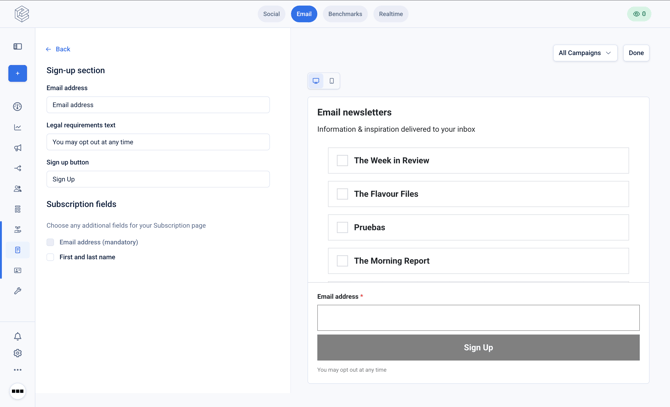Click the blue plus create button
Viewport: 670px width, 407px height.
coord(18,73)
